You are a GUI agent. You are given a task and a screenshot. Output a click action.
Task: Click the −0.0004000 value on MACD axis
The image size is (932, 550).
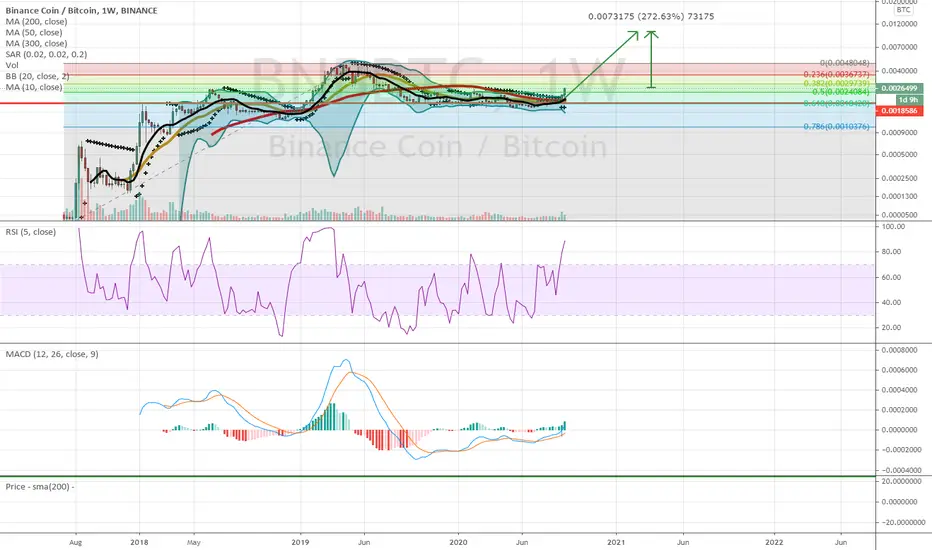pos(900,470)
